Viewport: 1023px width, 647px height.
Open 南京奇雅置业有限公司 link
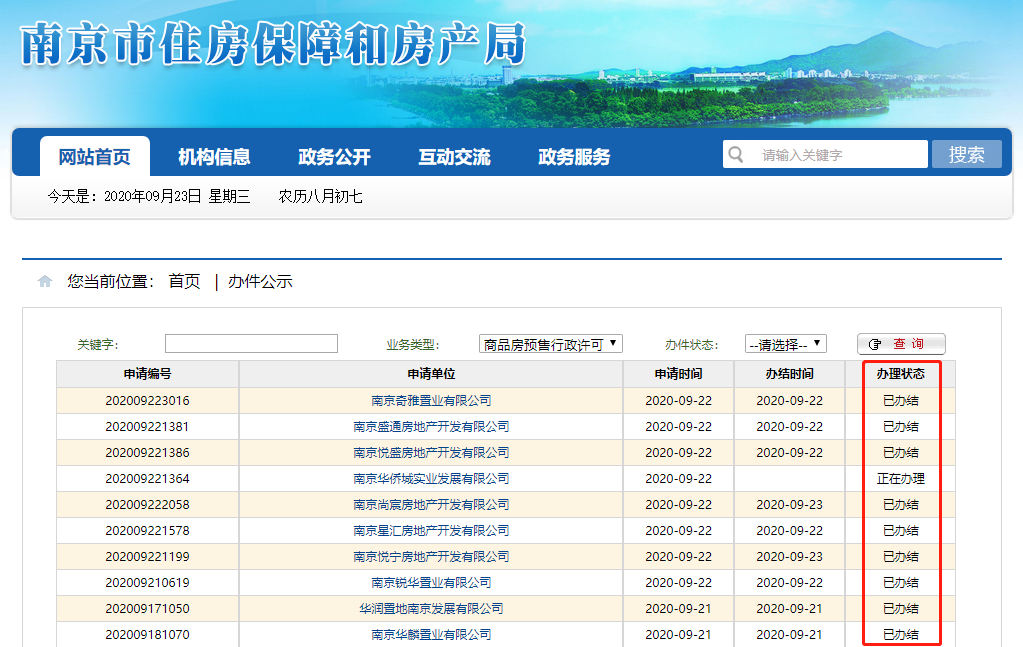[431, 400]
